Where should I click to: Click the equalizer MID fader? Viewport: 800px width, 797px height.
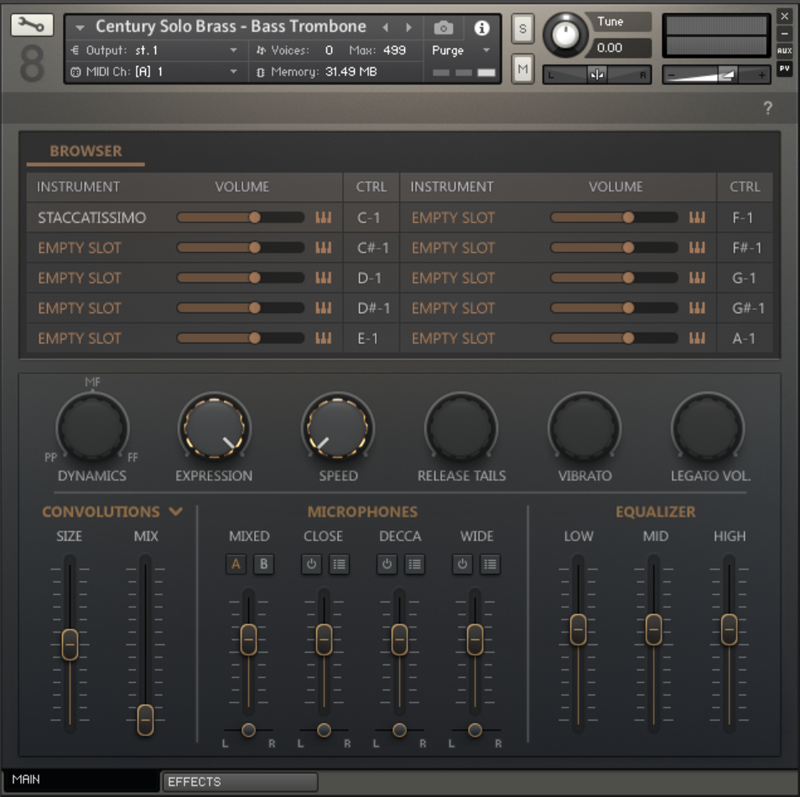point(654,629)
